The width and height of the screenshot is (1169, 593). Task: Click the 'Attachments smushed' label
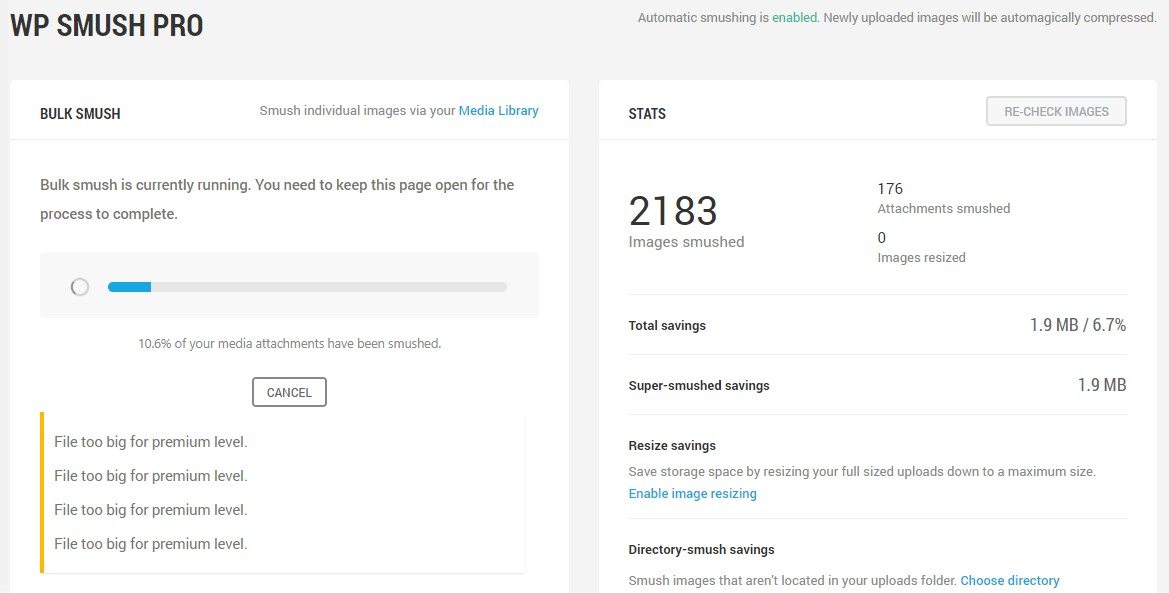click(944, 209)
